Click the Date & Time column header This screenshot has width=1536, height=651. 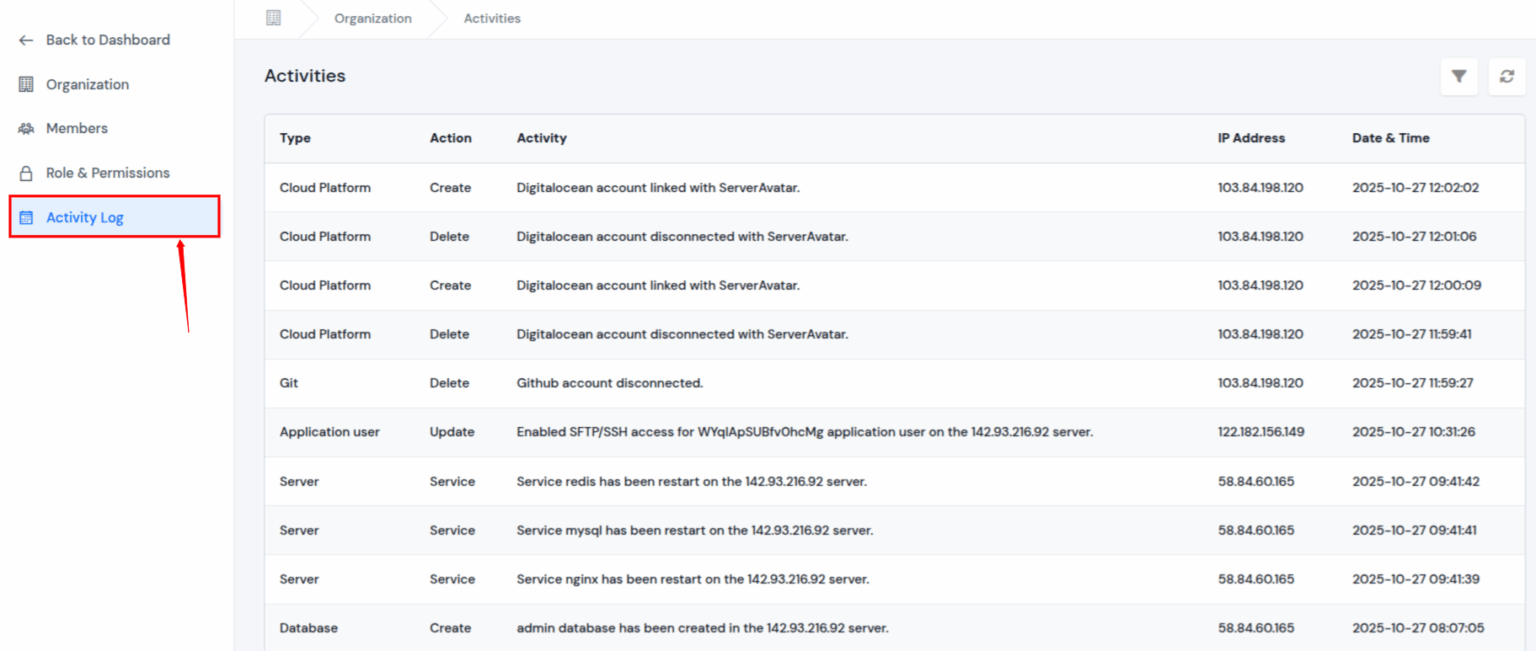coord(1391,138)
